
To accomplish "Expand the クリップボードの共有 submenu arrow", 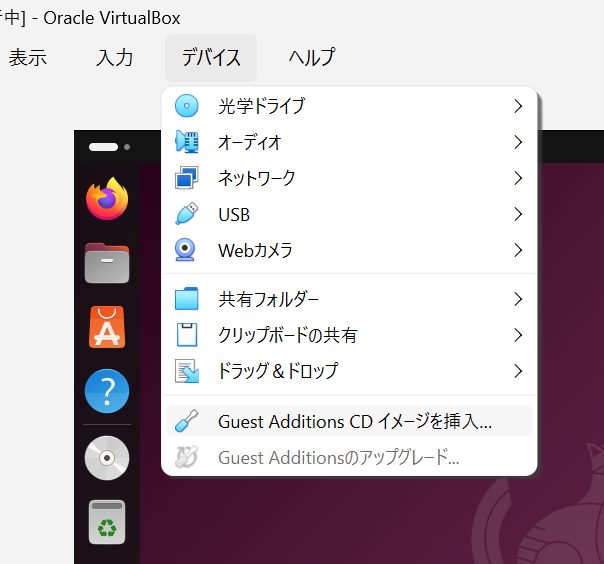I will tap(518, 335).
